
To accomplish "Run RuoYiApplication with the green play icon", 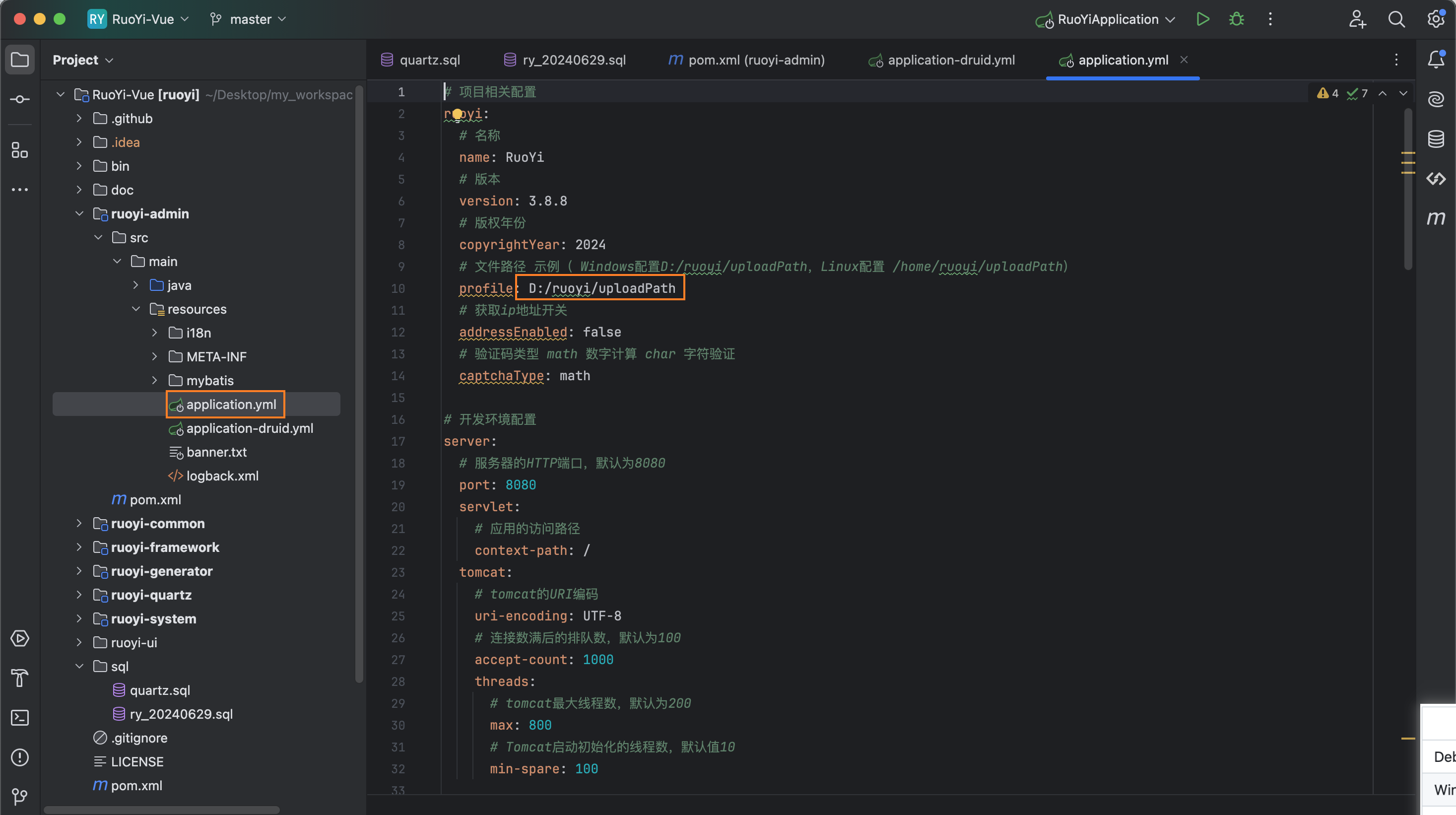I will pos(1202,19).
